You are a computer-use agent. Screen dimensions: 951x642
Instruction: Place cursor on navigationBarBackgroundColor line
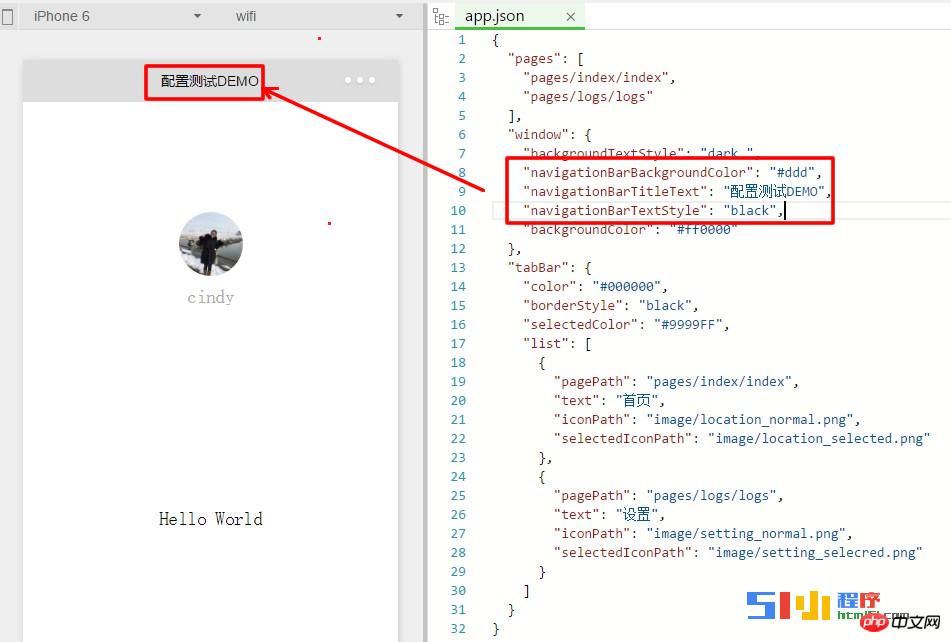pos(640,172)
